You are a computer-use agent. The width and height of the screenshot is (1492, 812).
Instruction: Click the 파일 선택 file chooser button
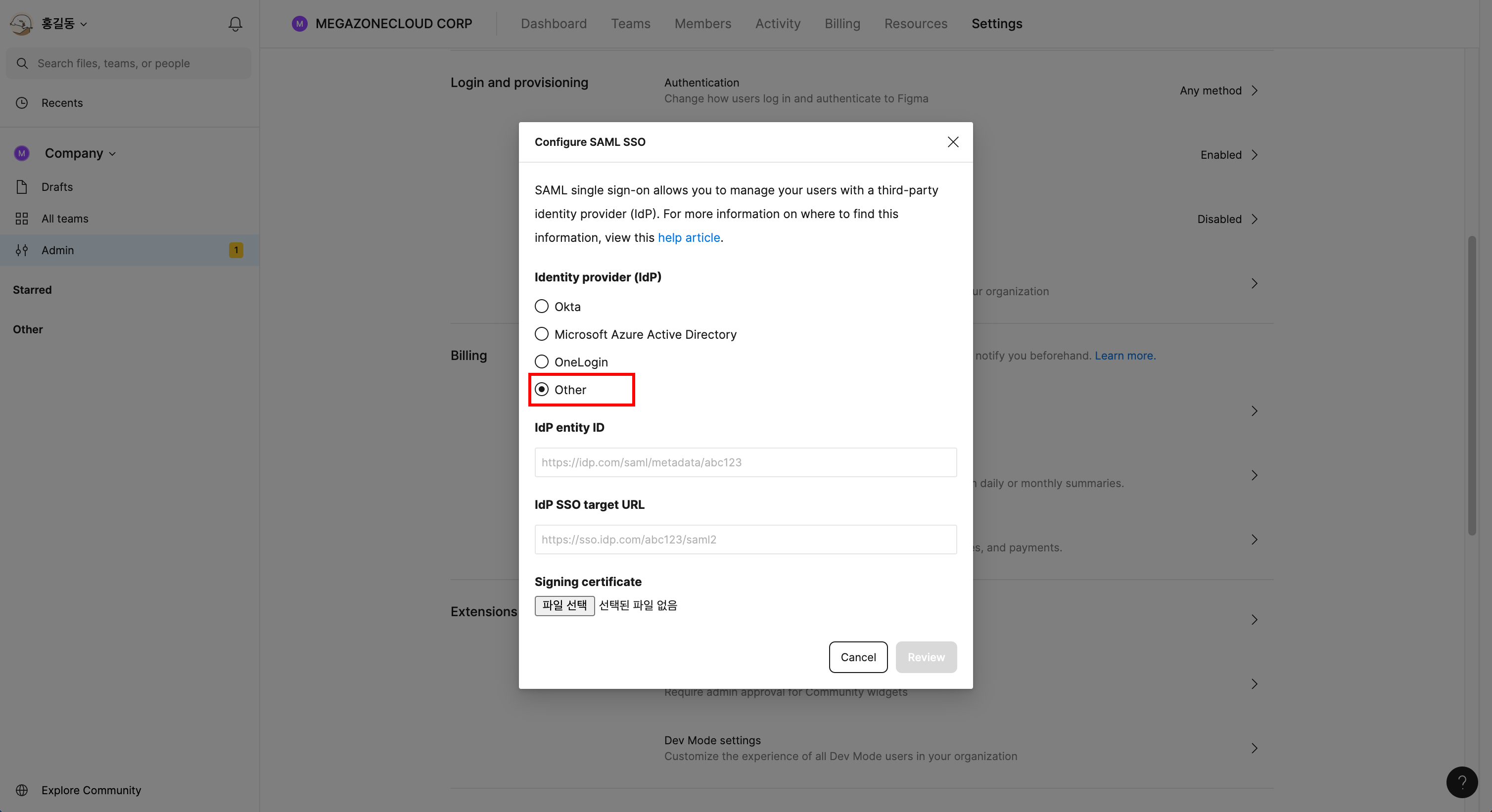pyautogui.click(x=564, y=605)
